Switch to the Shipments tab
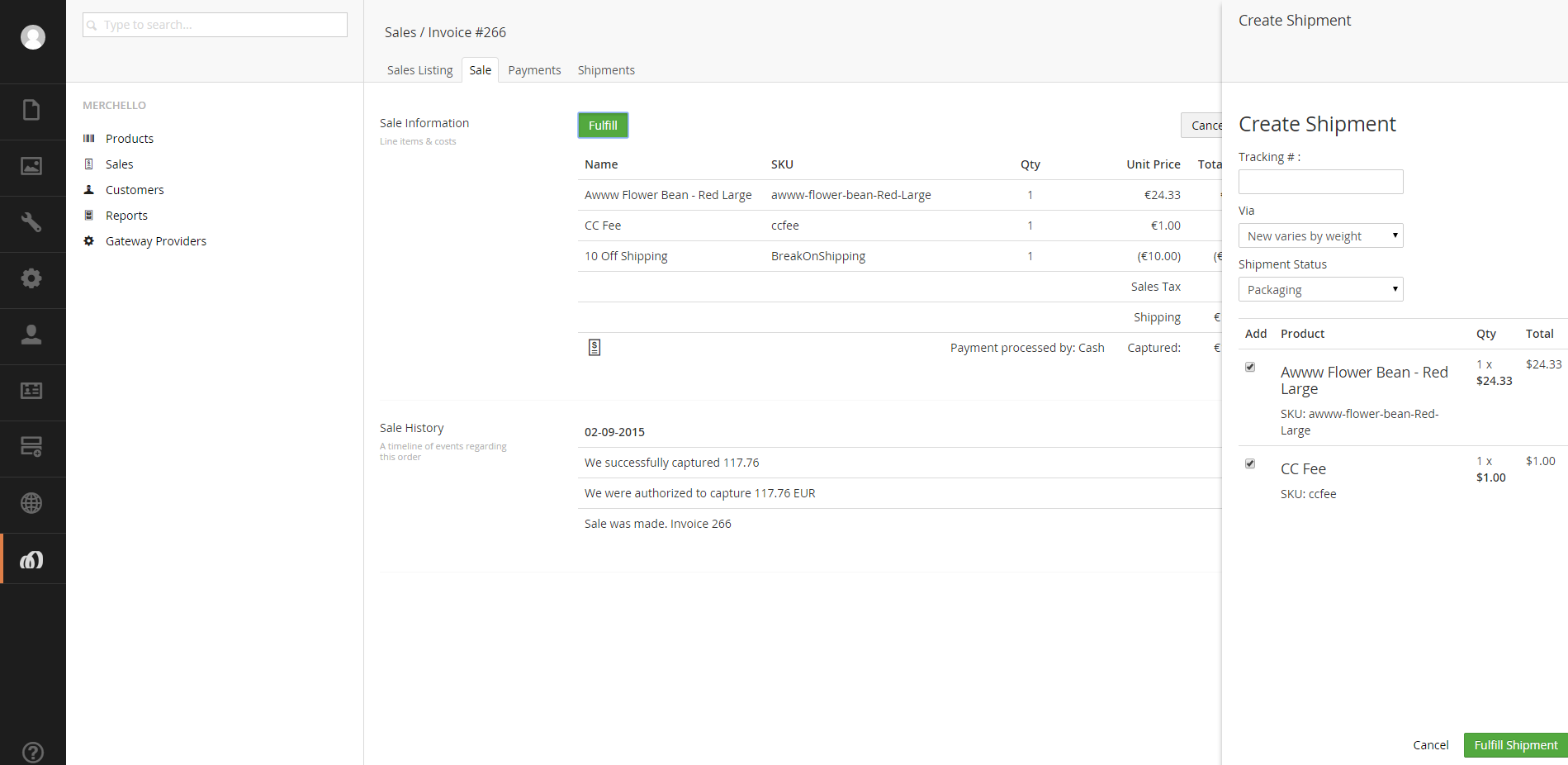Viewport: 1568px width, 765px height. [x=606, y=70]
